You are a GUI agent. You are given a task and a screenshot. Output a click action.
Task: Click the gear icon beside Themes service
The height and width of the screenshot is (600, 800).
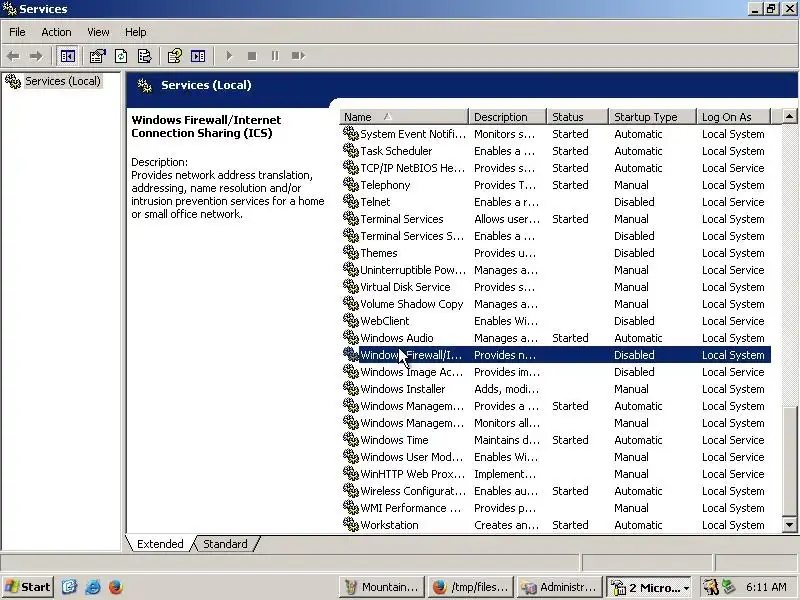pyautogui.click(x=351, y=253)
